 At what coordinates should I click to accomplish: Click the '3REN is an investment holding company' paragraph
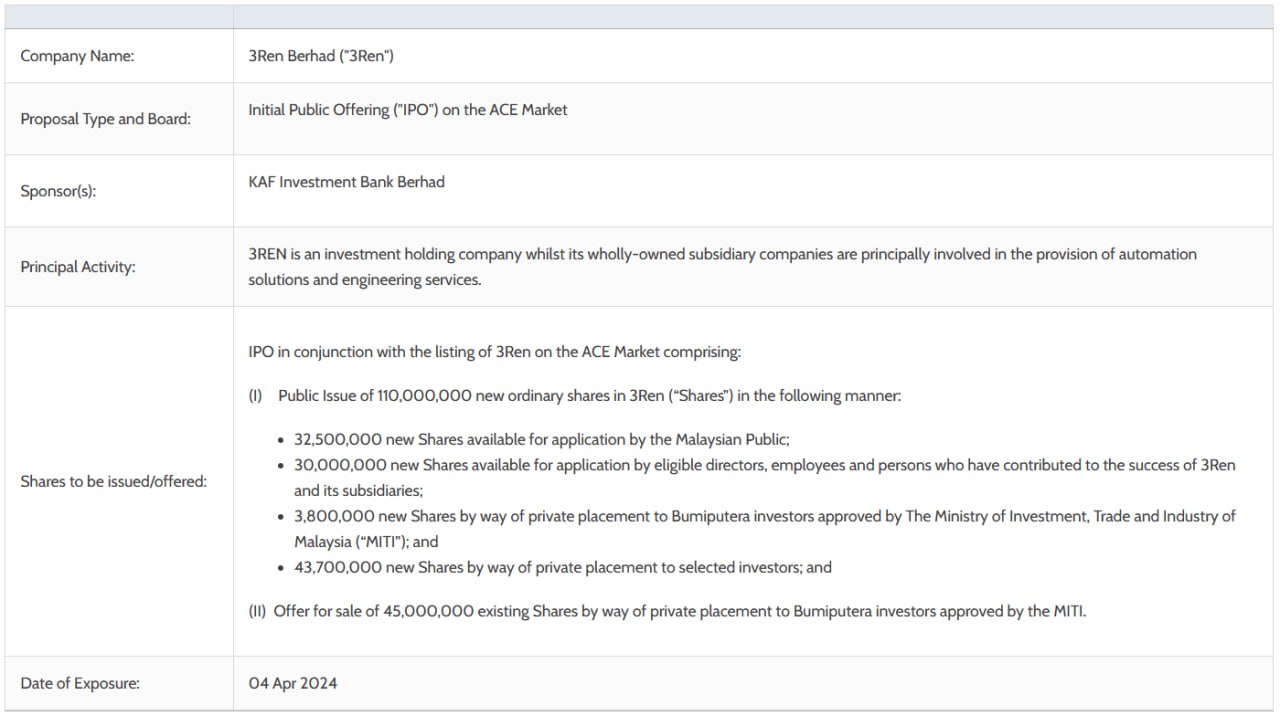tap(722, 267)
